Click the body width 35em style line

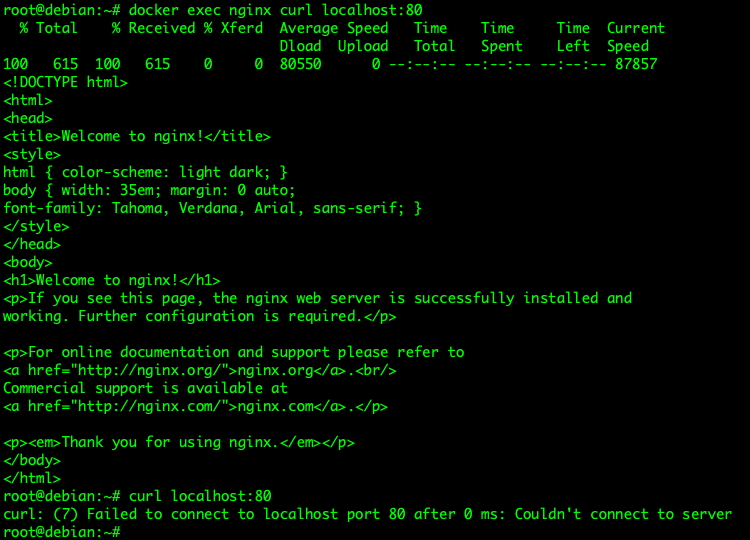(x=149, y=190)
